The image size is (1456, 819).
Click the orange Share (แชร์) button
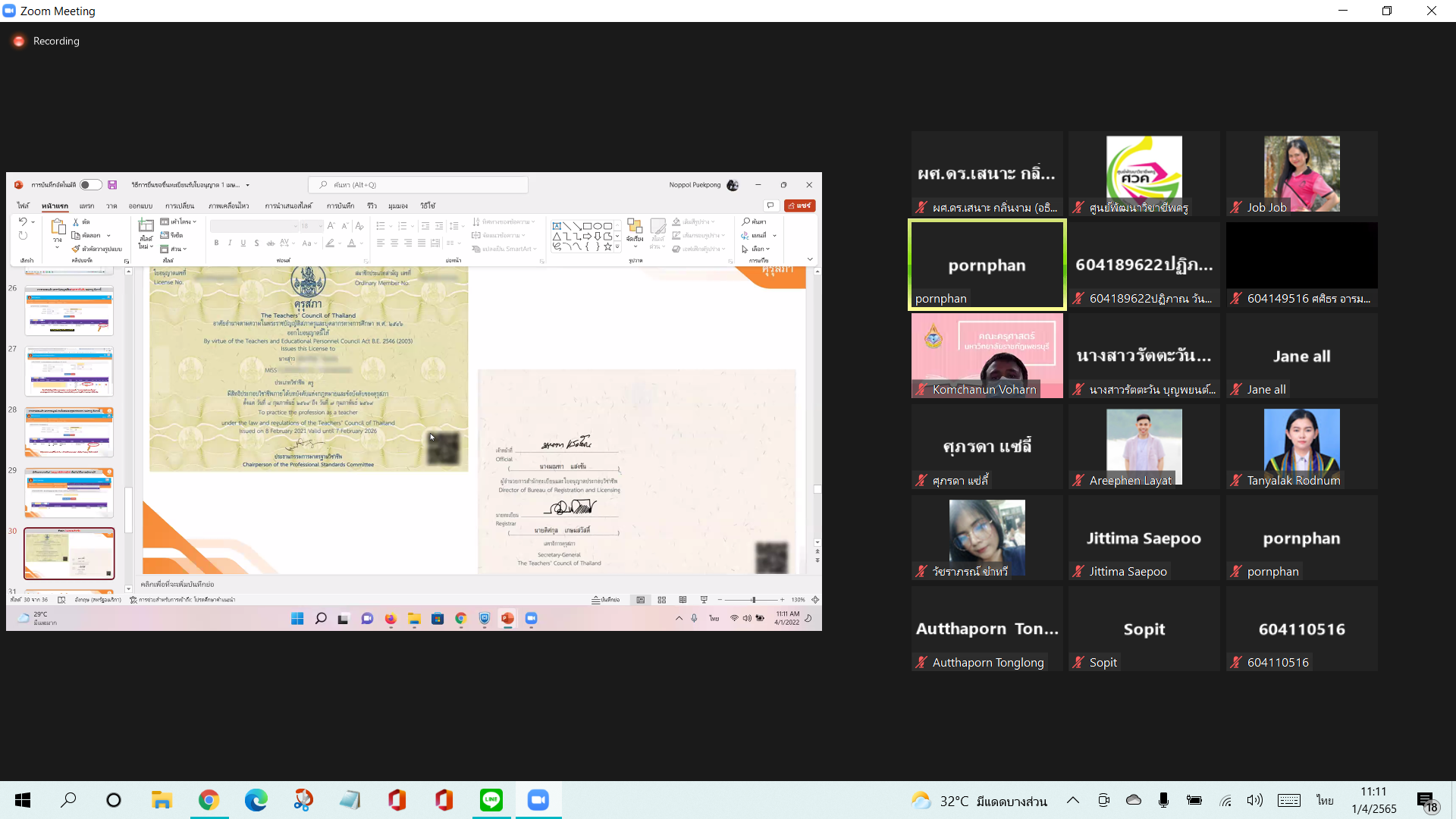click(800, 206)
